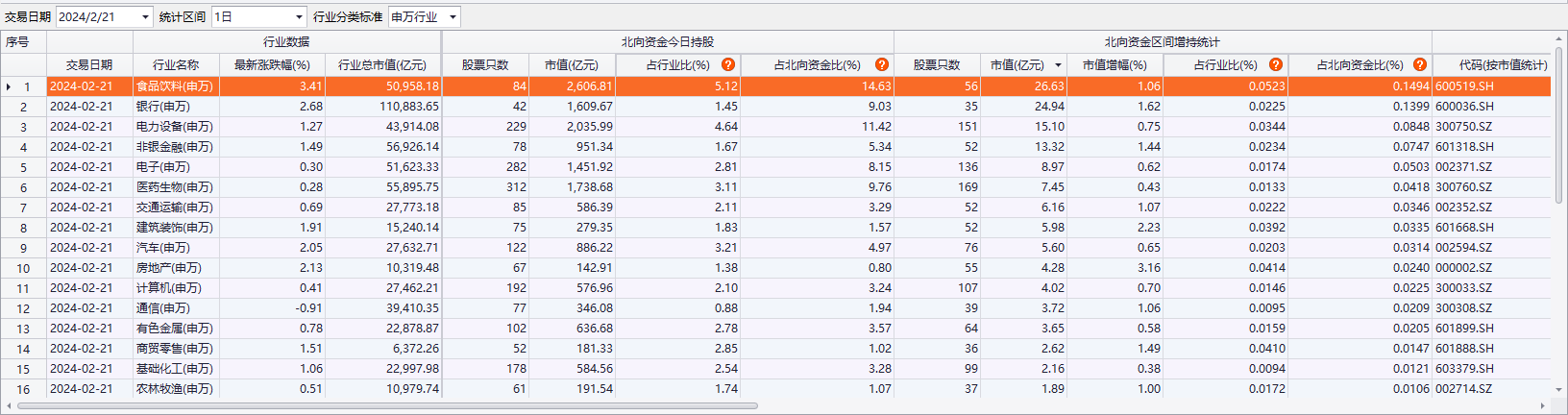This screenshot has height=415, width=1568.
Task: Click help icon for 区间增持 占北向资金比(%) column
Action: (x=1420, y=64)
